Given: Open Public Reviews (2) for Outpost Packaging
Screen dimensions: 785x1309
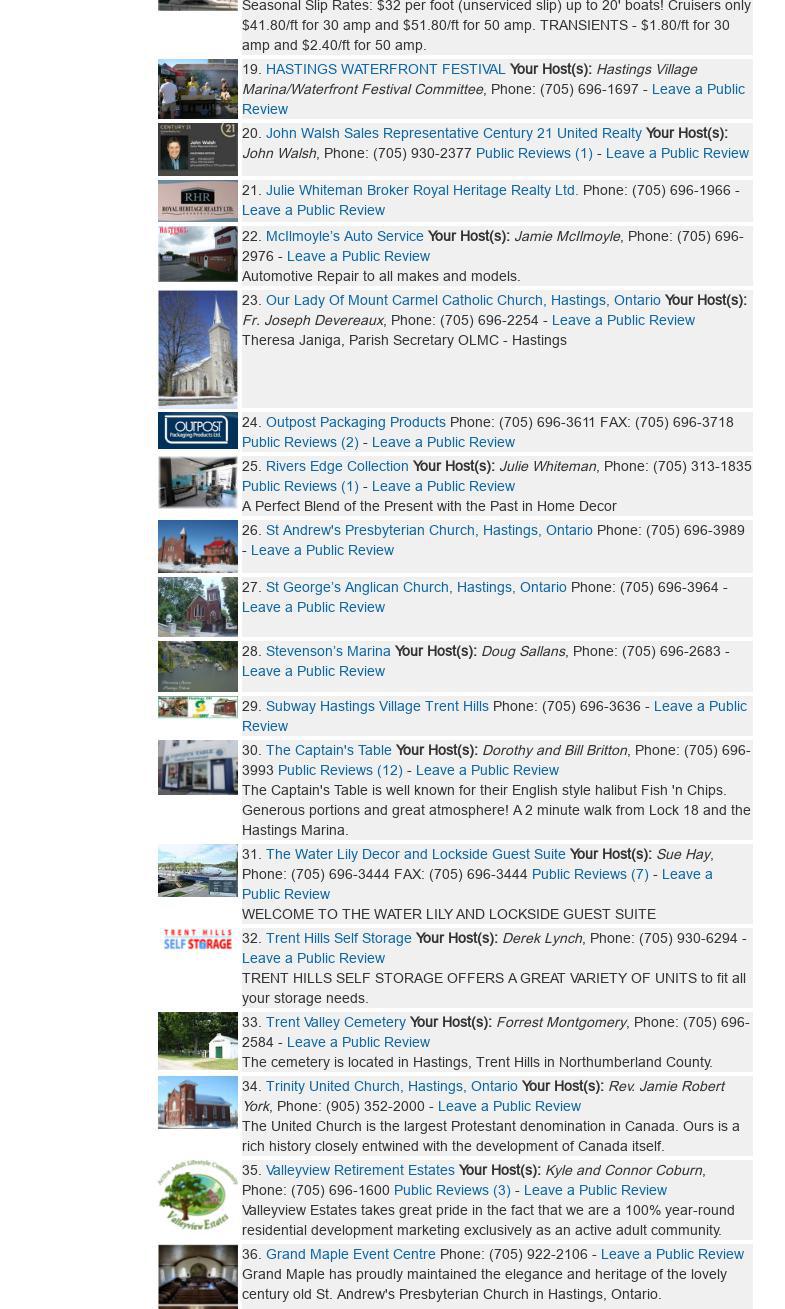Looking at the screenshot, I should click(x=300, y=442).
